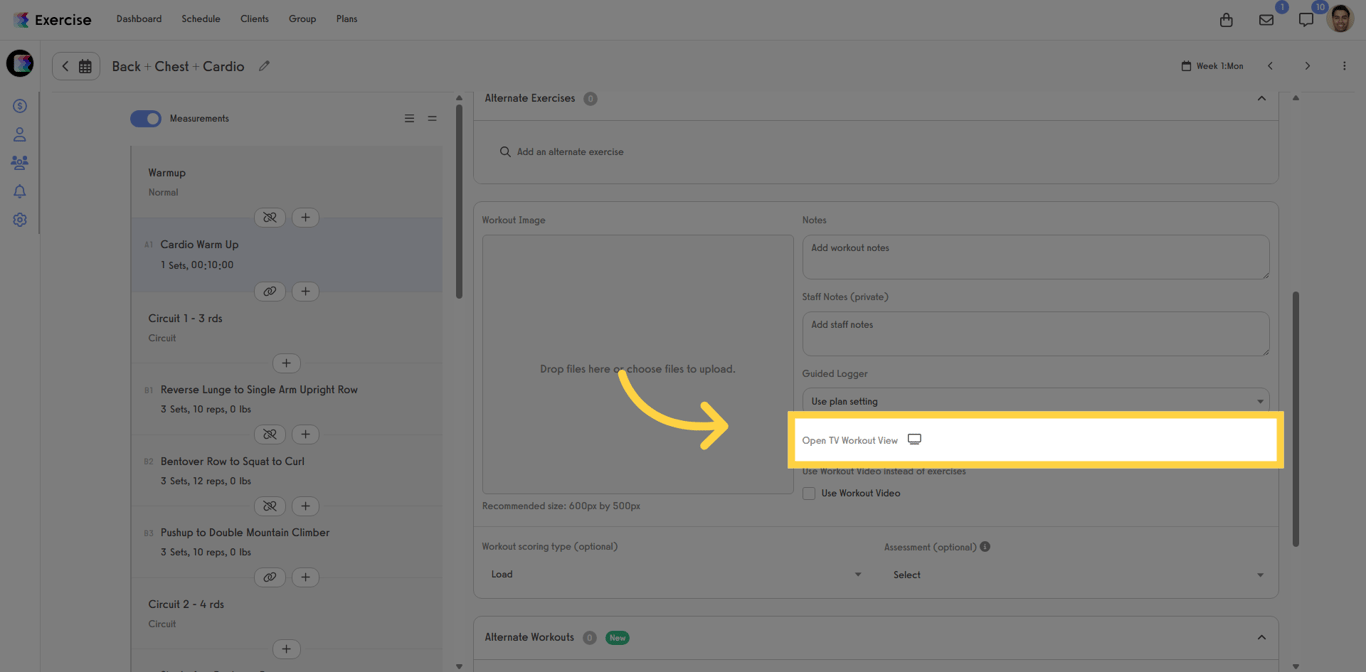Click the three-dot more options icon
Viewport: 1366px width, 672px height.
click(1344, 66)
